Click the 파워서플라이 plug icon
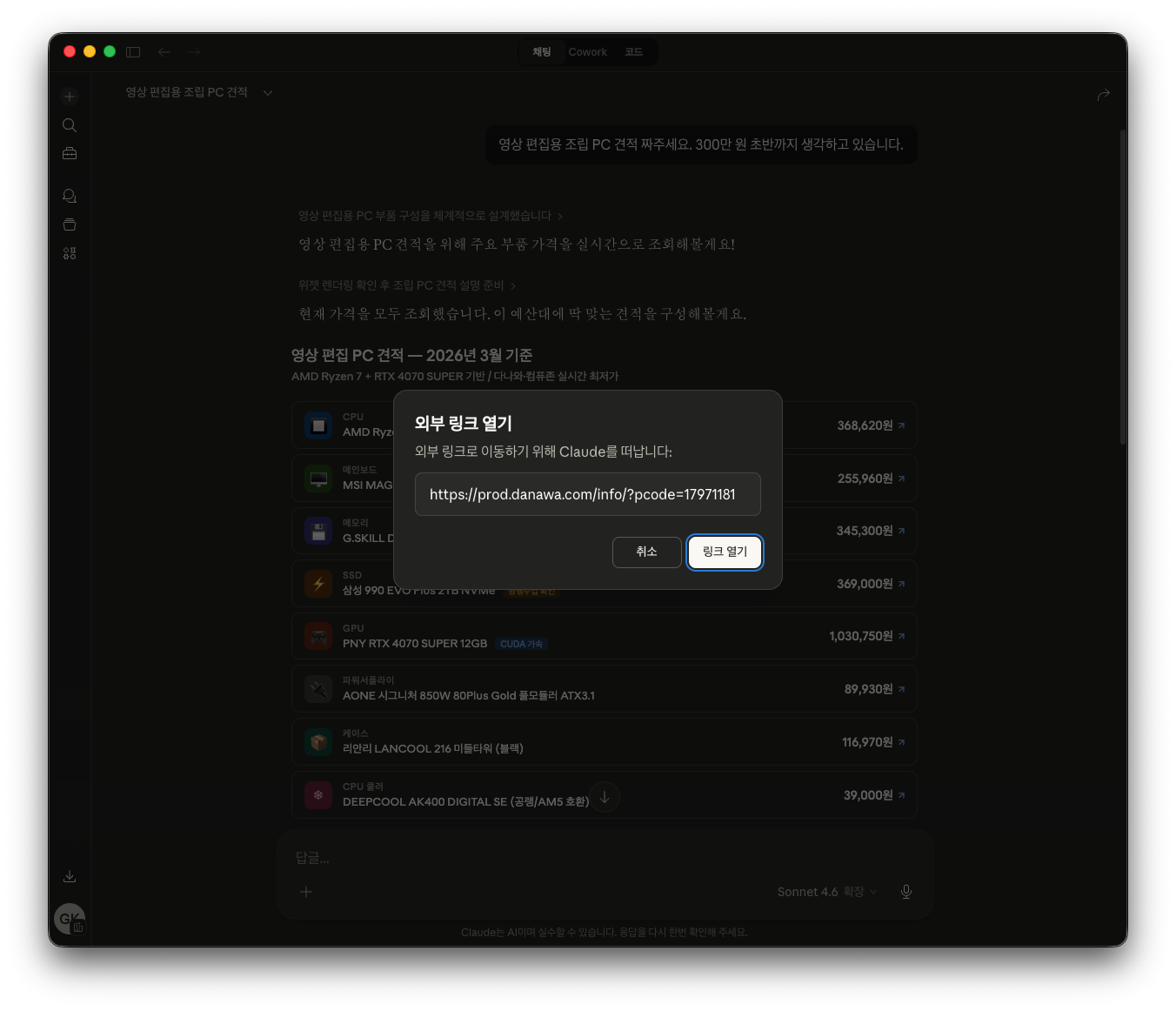Screen dimensions: 1176x1011 click(318, 689)
